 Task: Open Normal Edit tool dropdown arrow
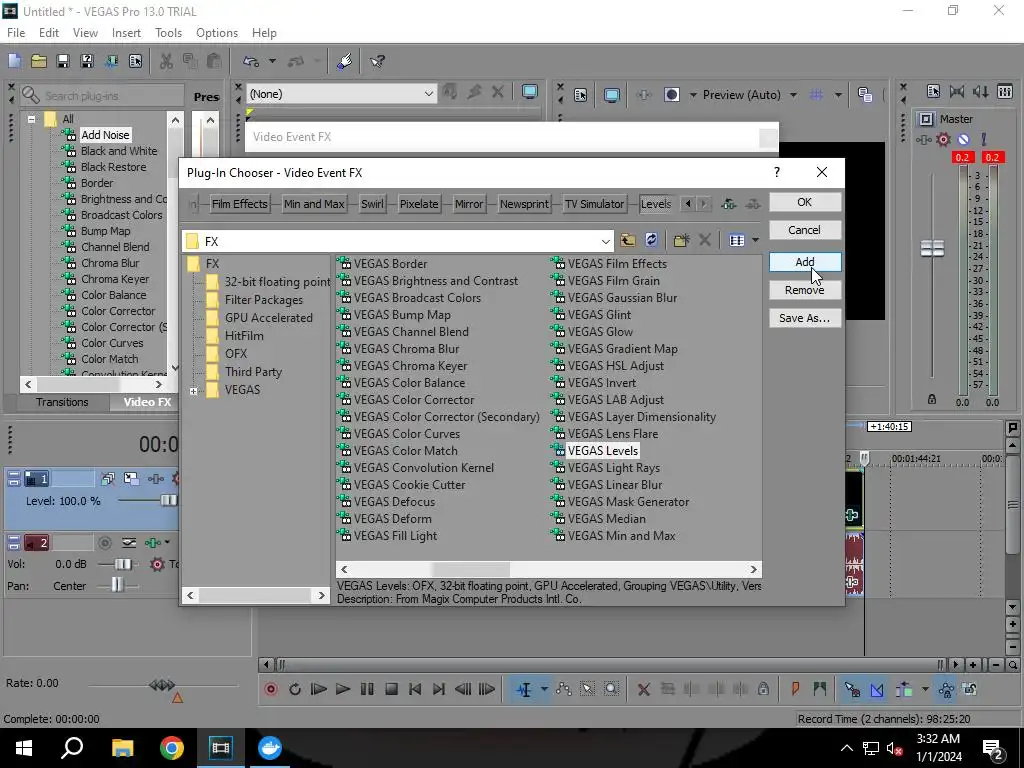point(544,689)
